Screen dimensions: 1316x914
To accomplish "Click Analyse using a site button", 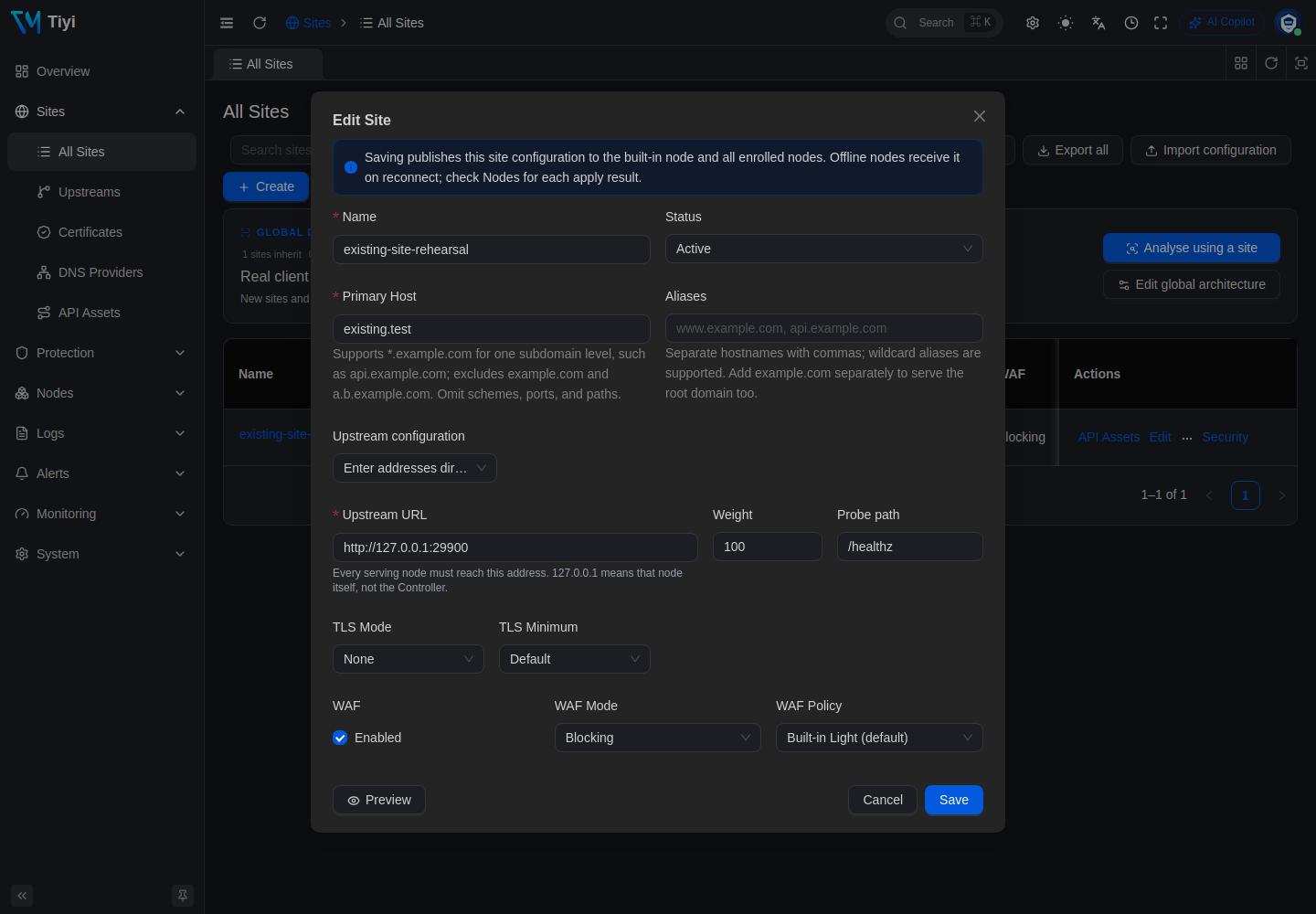I will (x=1191, y=248).
